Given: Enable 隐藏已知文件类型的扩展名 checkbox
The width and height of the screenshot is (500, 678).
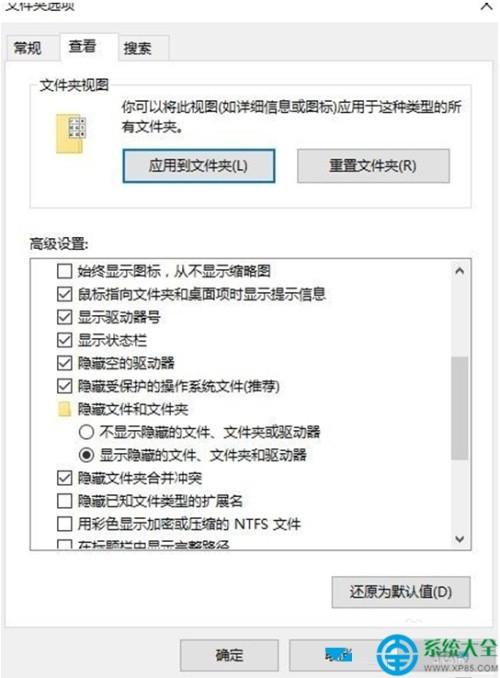Looking at the screenshot, I should tap(64, 501).
